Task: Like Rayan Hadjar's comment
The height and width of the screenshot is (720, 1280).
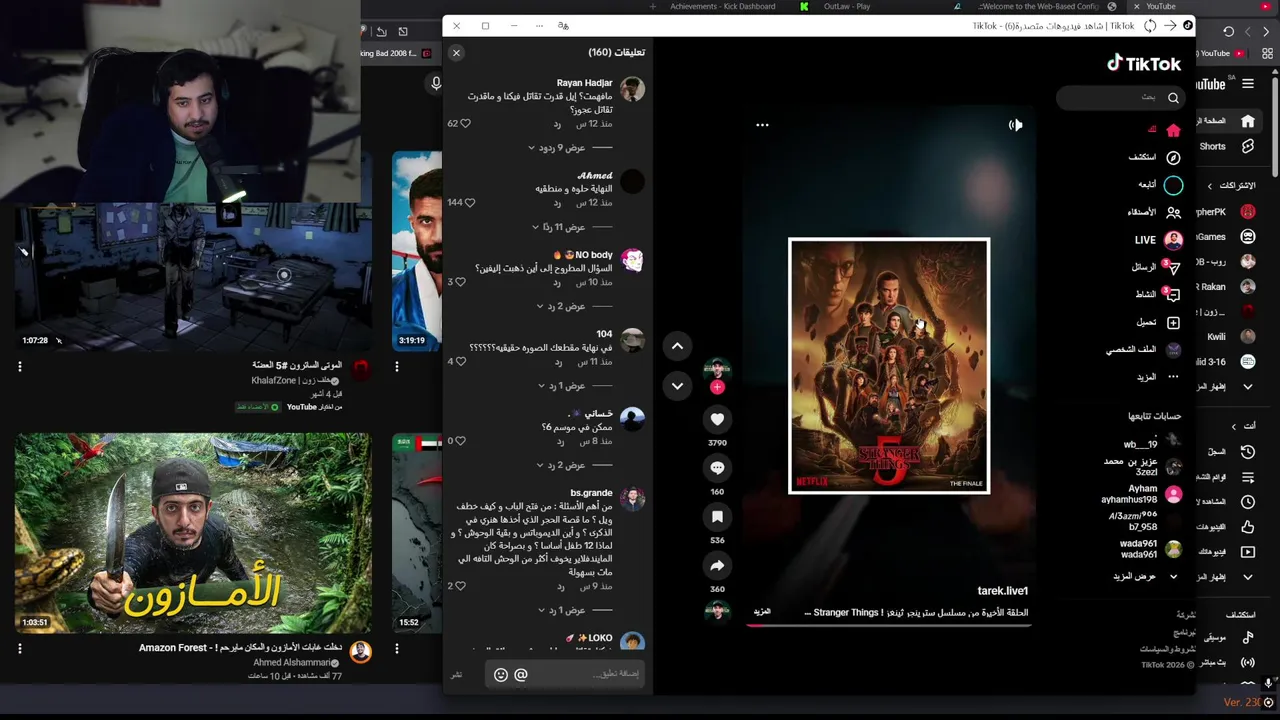Action: (x=465, y=123)
